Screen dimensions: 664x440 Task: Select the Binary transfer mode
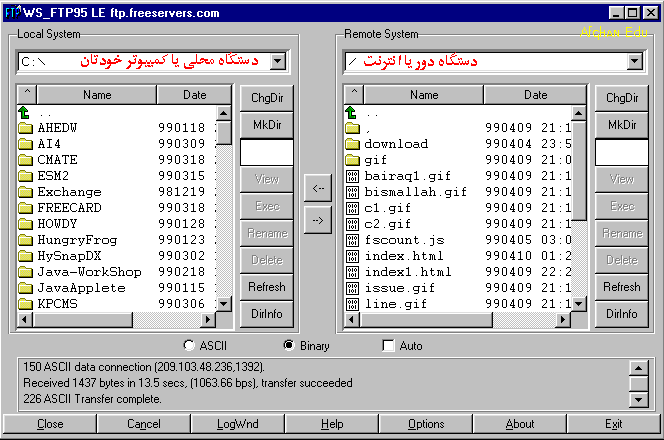[x=289, y=346]
